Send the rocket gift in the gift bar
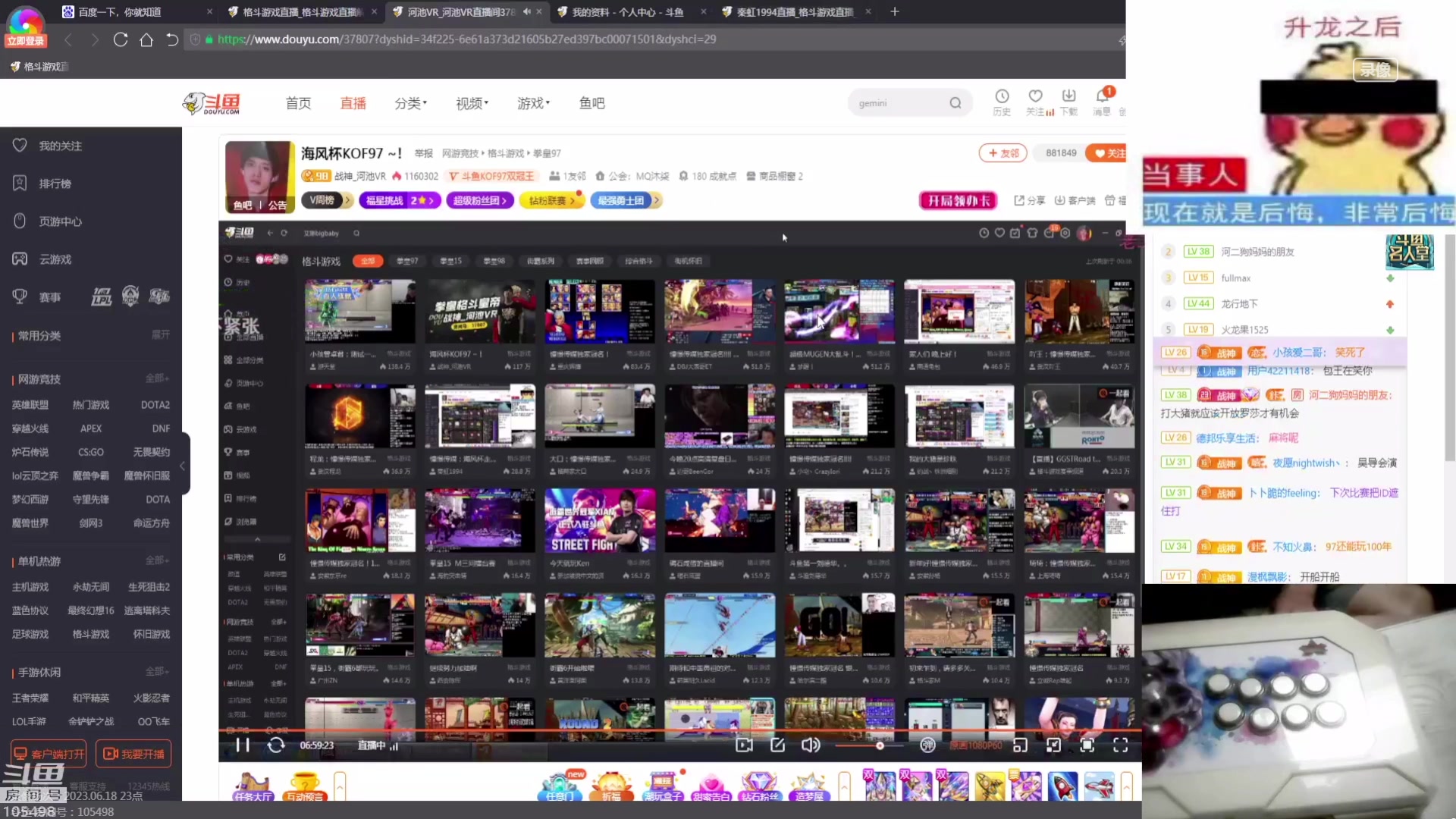 (x=1063, y=786)
